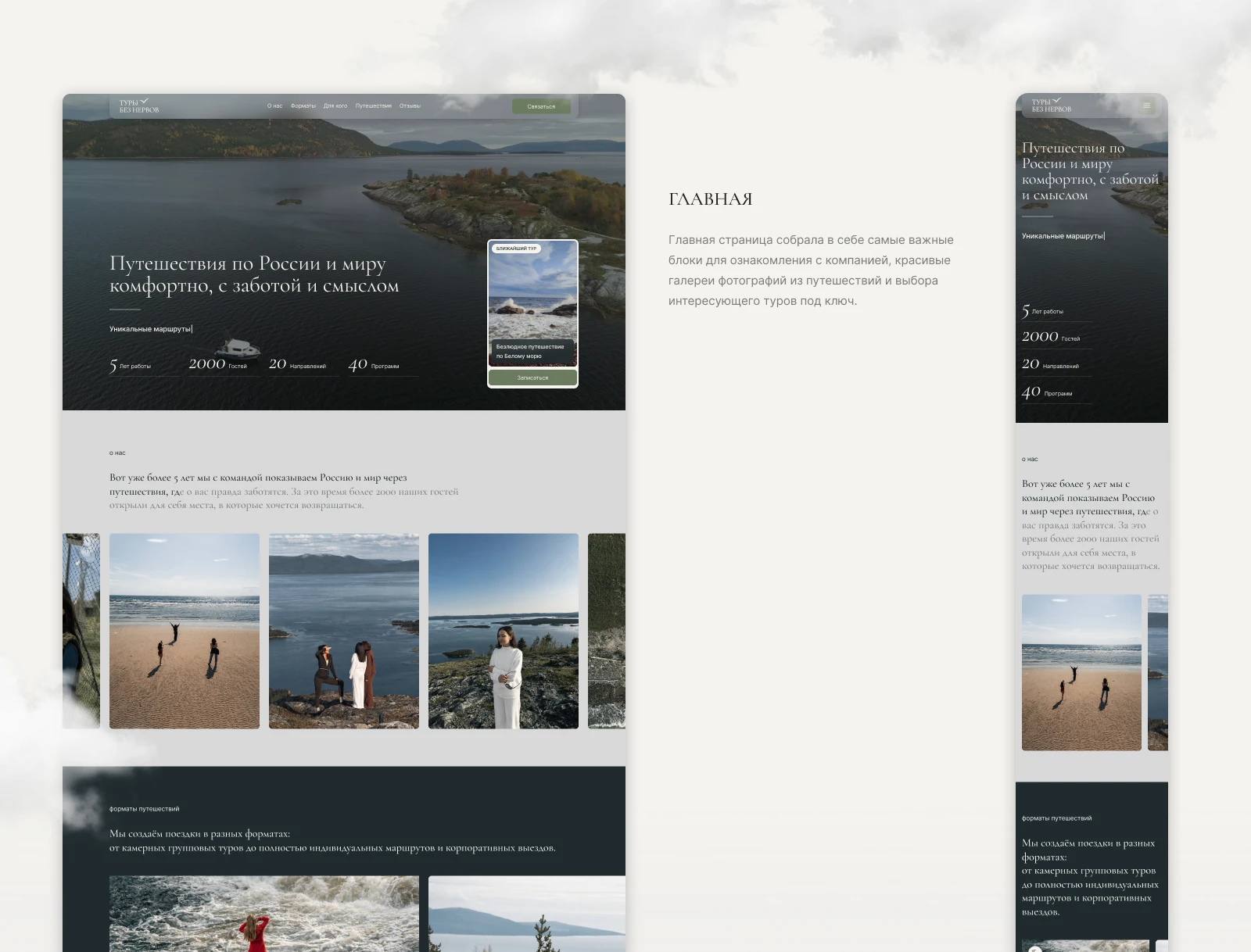This screenshot has width=1251, height=952.
Task: Click the desktop hero headline Путешествия по России
Action: 254,274
